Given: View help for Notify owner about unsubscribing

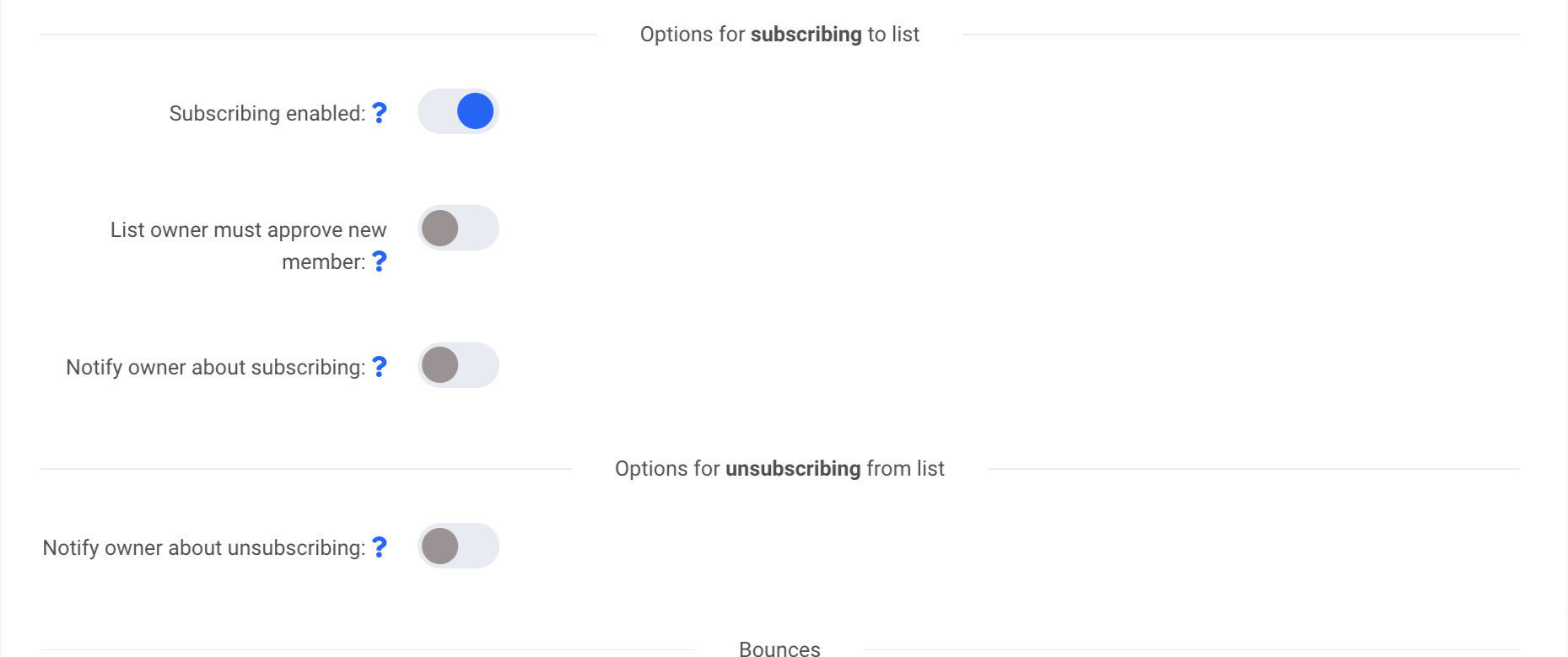Looking at the screenshot, I should pos(380,547).
